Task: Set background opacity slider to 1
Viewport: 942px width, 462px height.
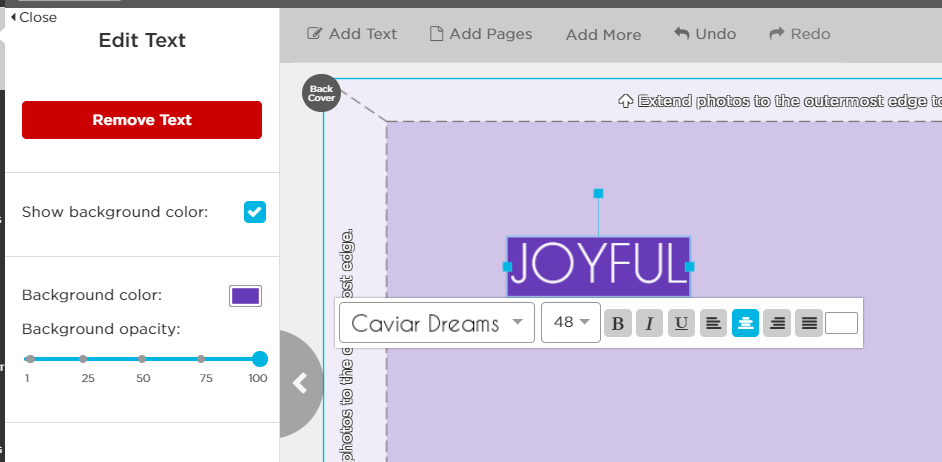Action: 30,359
